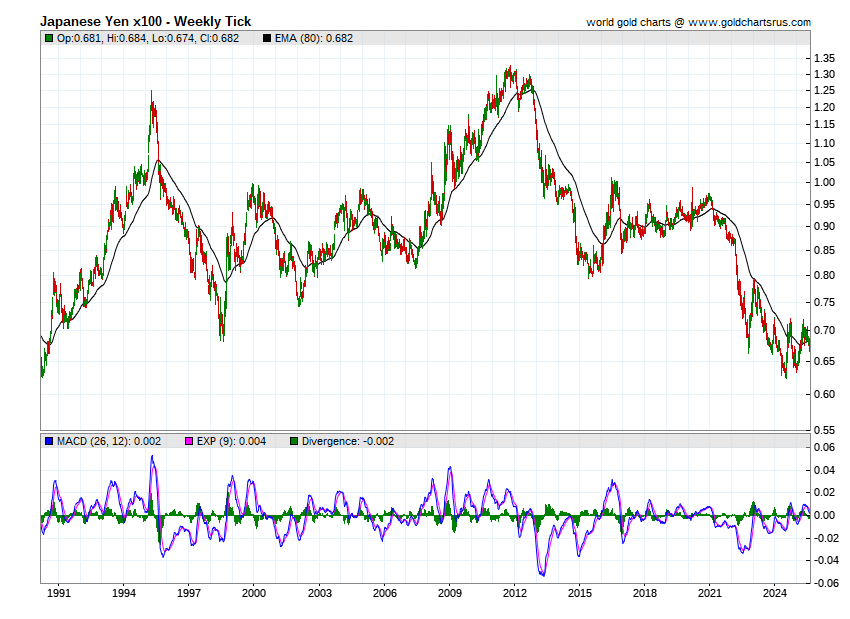850x619 pixels.
Task: Click the 1991 year label on x-axis
Action: [x=59, y=593]
